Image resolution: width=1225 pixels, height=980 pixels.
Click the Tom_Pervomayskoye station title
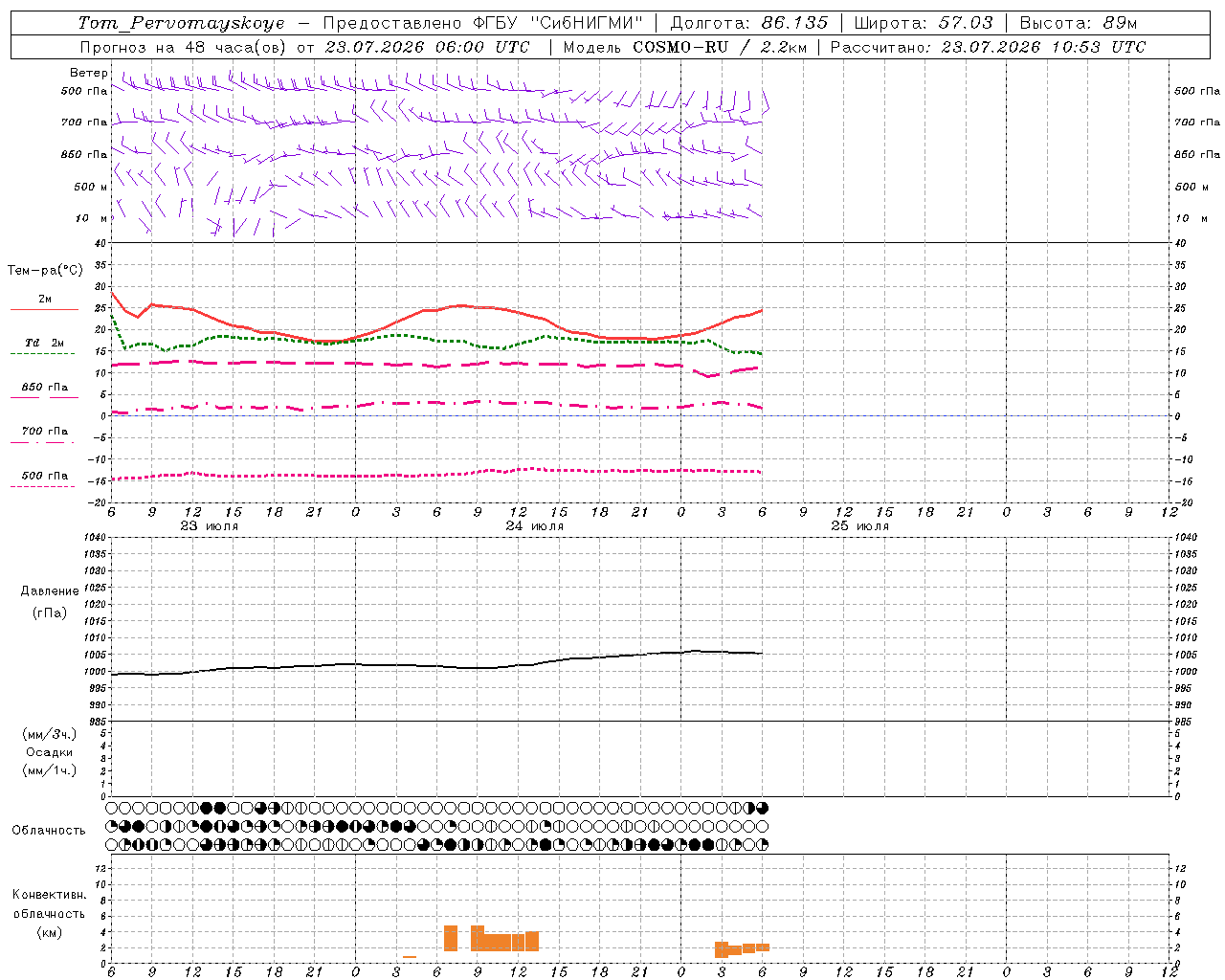tap(181, 23)
